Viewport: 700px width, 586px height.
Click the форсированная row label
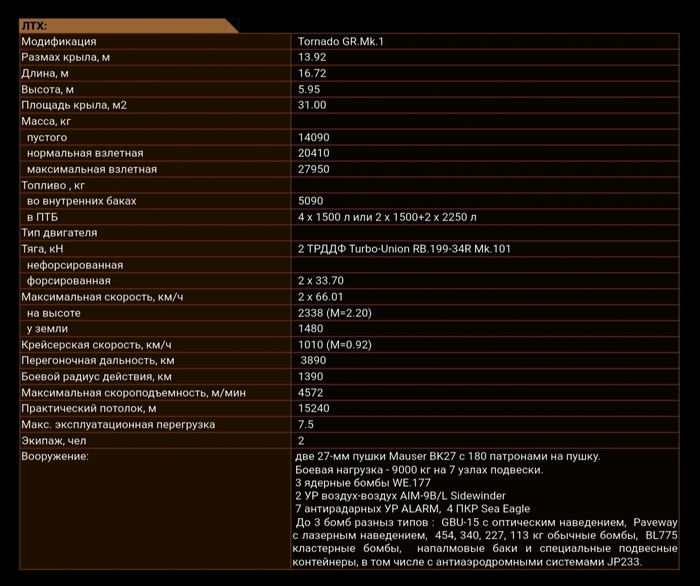[68, 281]
